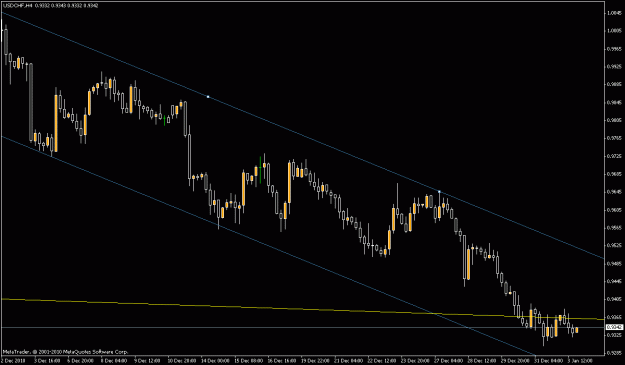This screenshot has height=365, width=625.
Task: Select the upper channel line's left anchor point
Action: point(208,97)
